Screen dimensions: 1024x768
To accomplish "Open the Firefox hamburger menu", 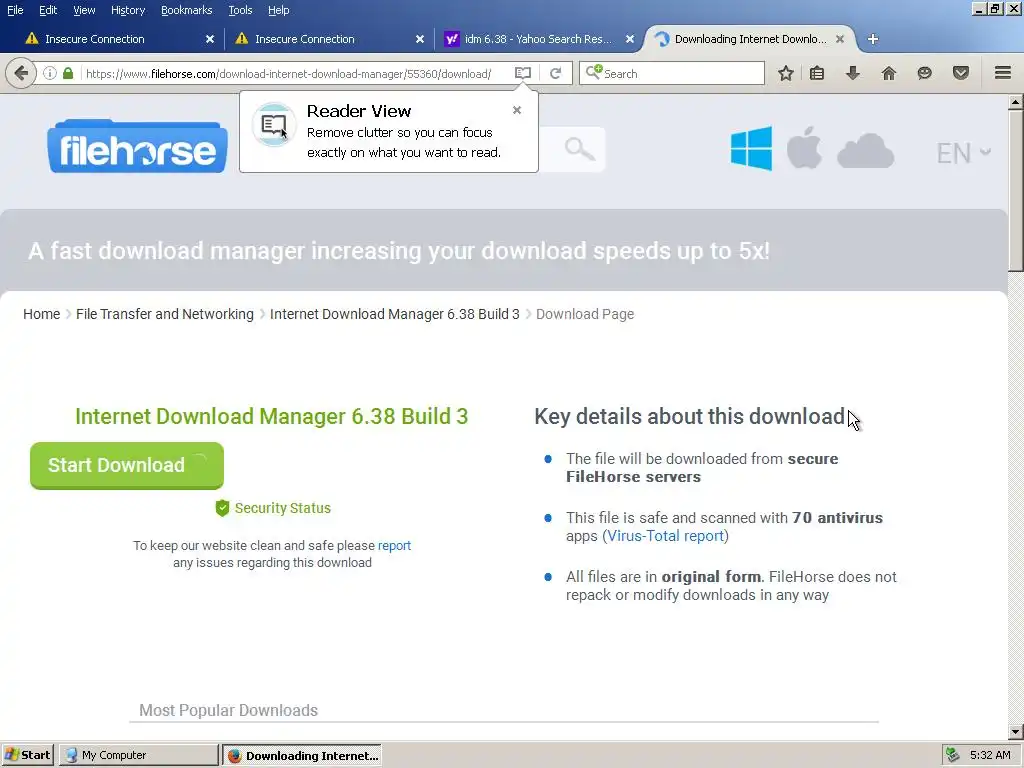I will (x=1003, y=72).
